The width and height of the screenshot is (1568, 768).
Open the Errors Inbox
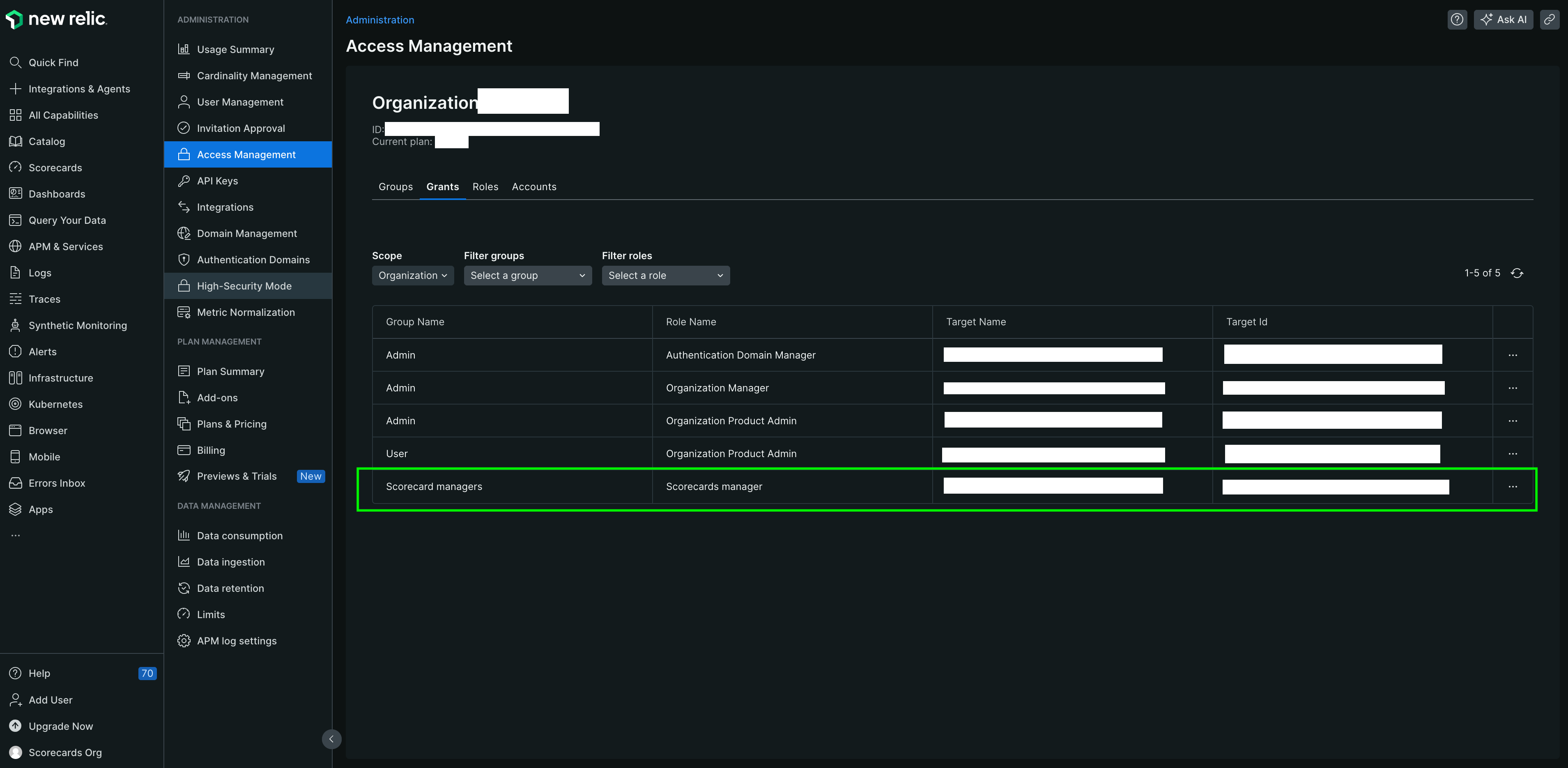57,483
